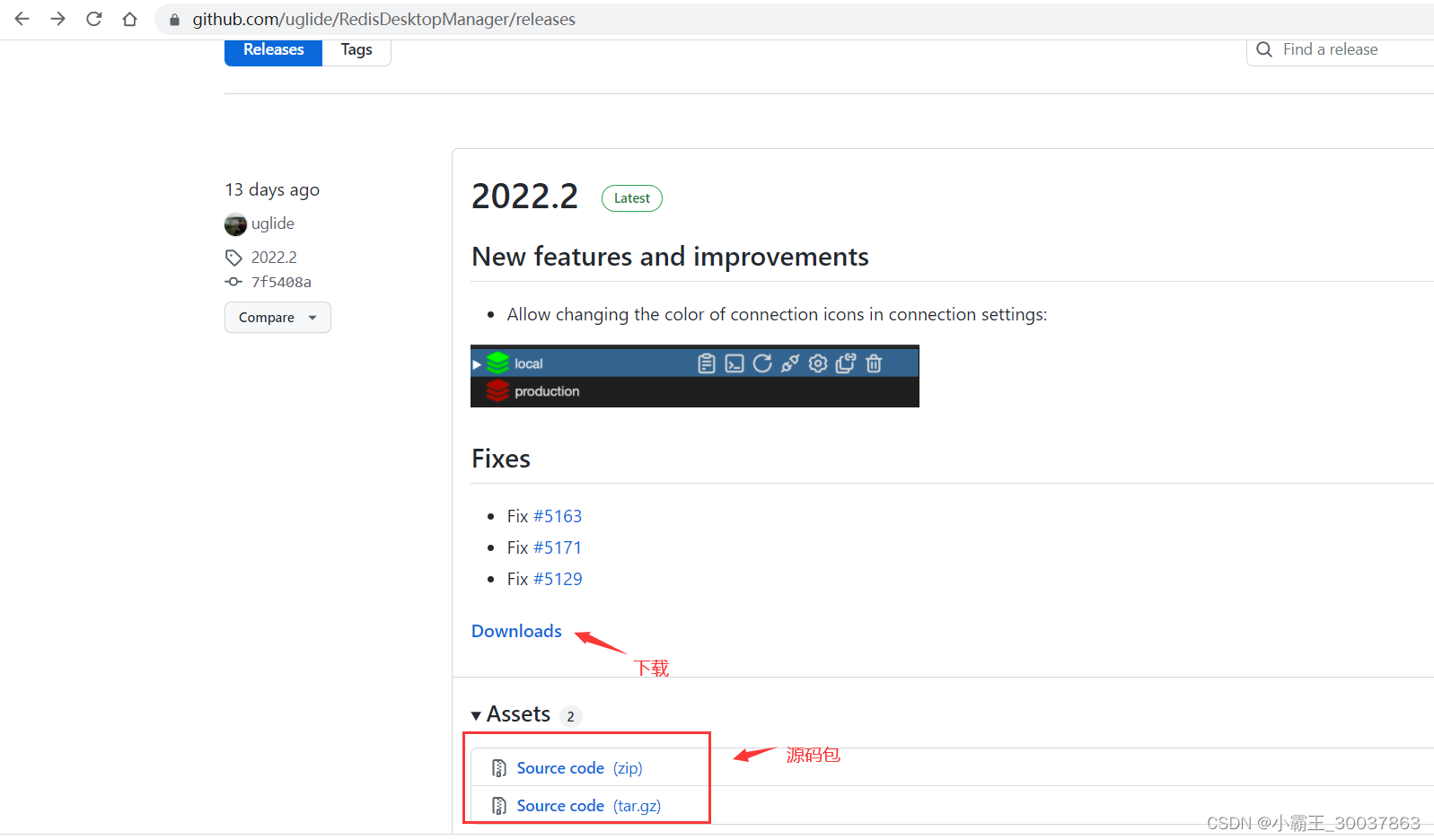Open the 2022.2 release title
Screen dimensions: 1434x840
point(525,197)
